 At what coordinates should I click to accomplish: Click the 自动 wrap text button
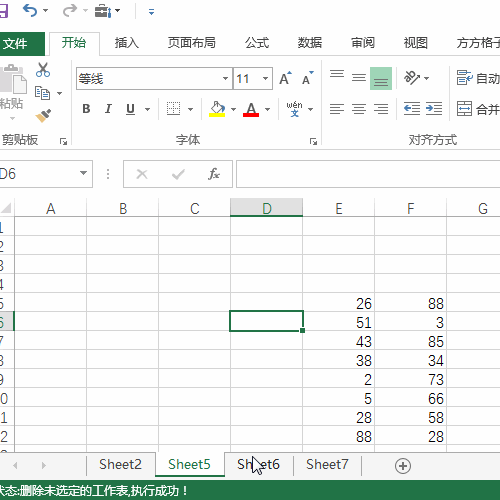point(478,78)
